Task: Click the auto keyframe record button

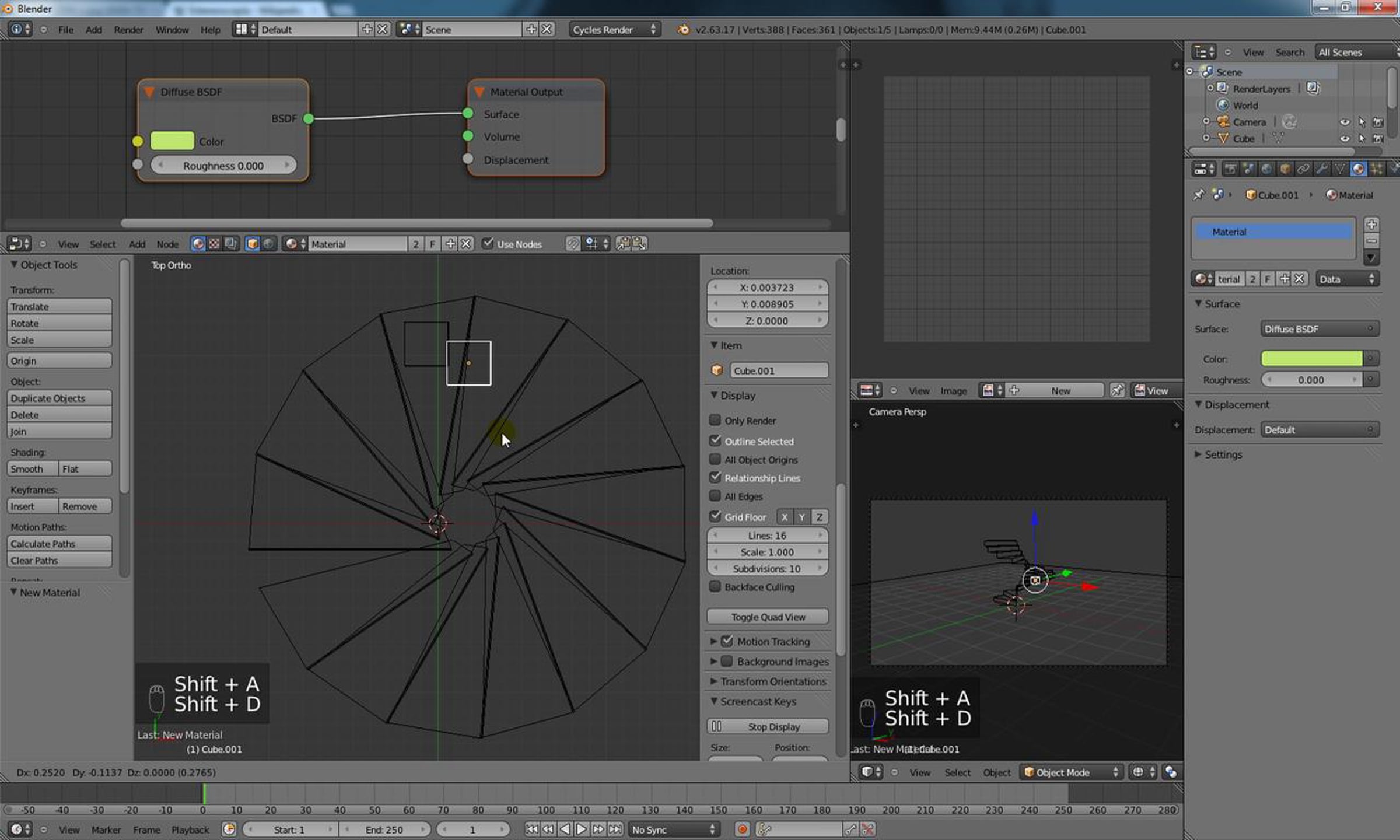Action: click(x=742, y=829)
